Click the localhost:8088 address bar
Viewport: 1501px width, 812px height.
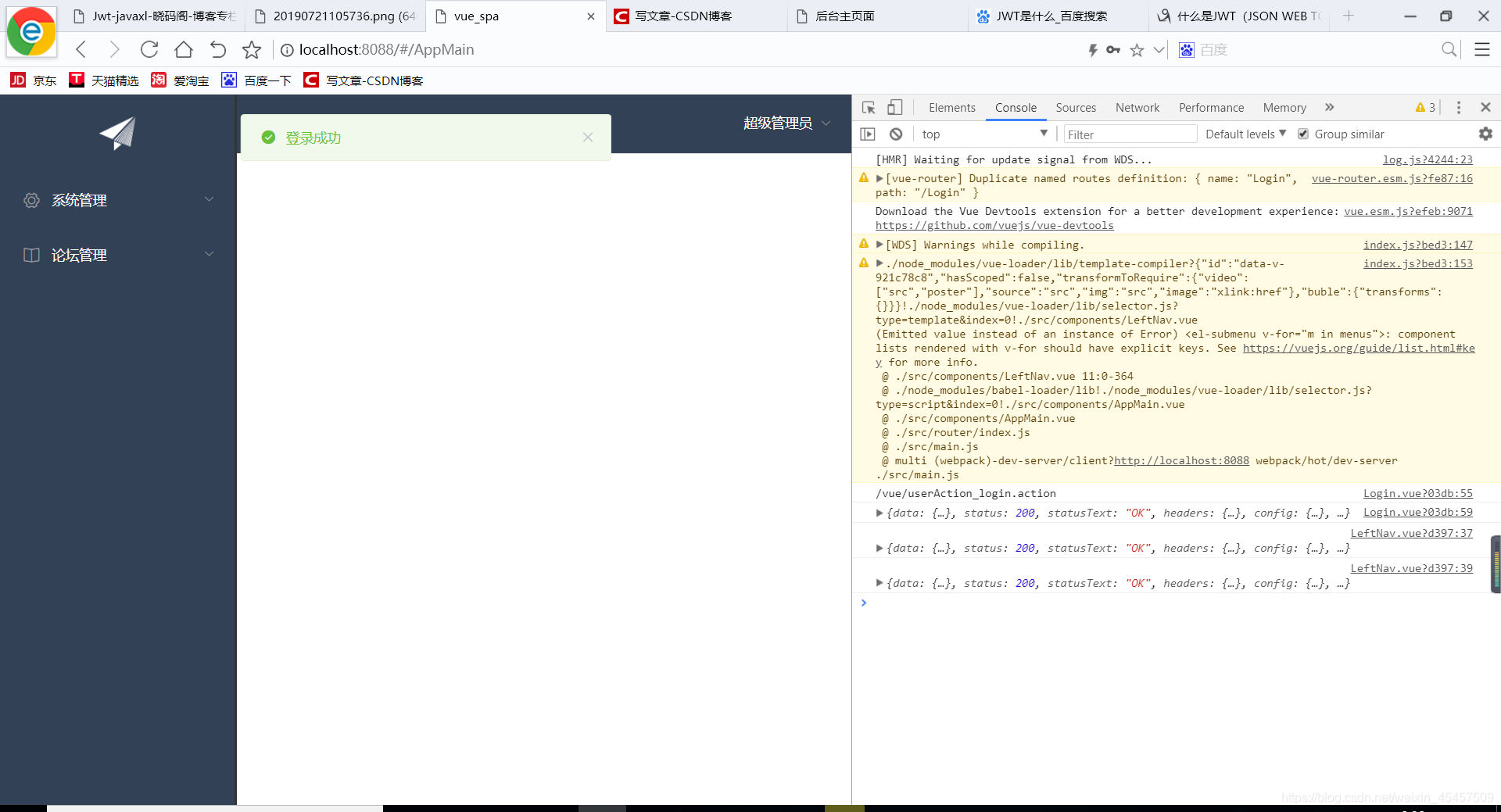387,50
